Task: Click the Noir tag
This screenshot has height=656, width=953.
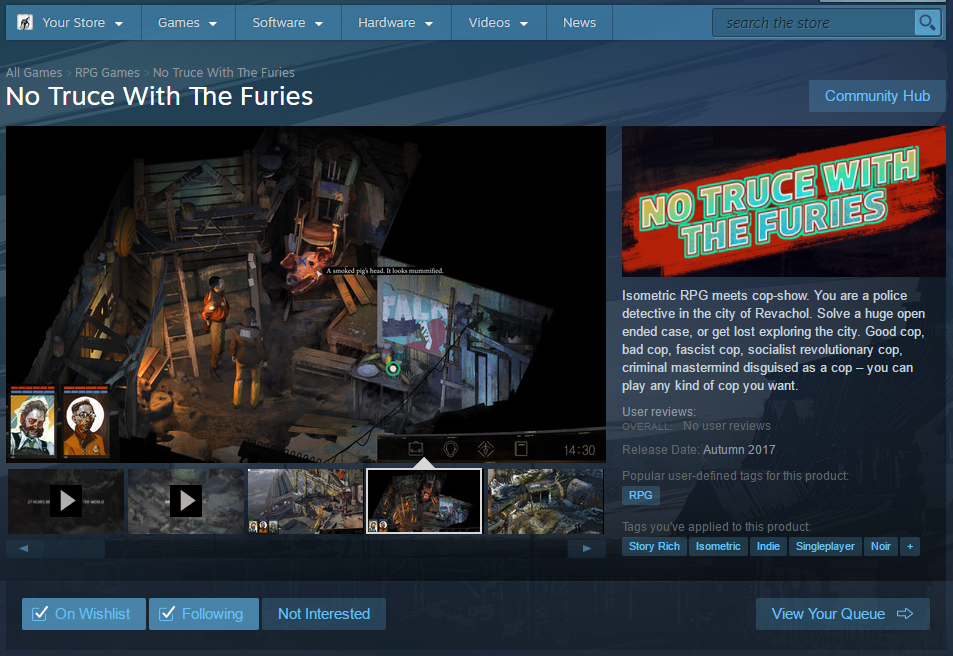Action: coord(881,547)
